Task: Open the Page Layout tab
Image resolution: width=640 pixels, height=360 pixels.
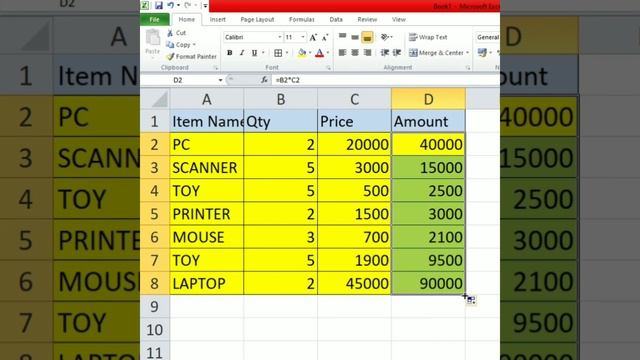Action: pyautogui.click(x=257, y=20)
